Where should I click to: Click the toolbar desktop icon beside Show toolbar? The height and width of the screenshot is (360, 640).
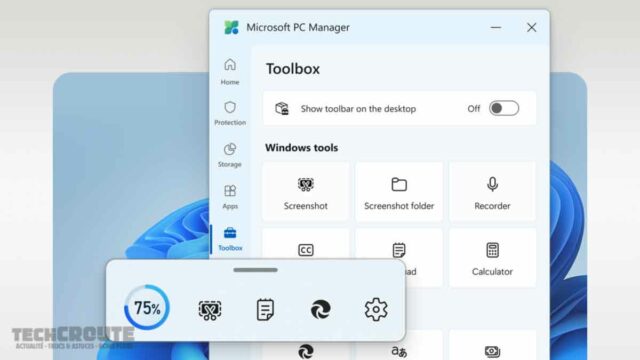pyautogui.click(x=282, y=109)
